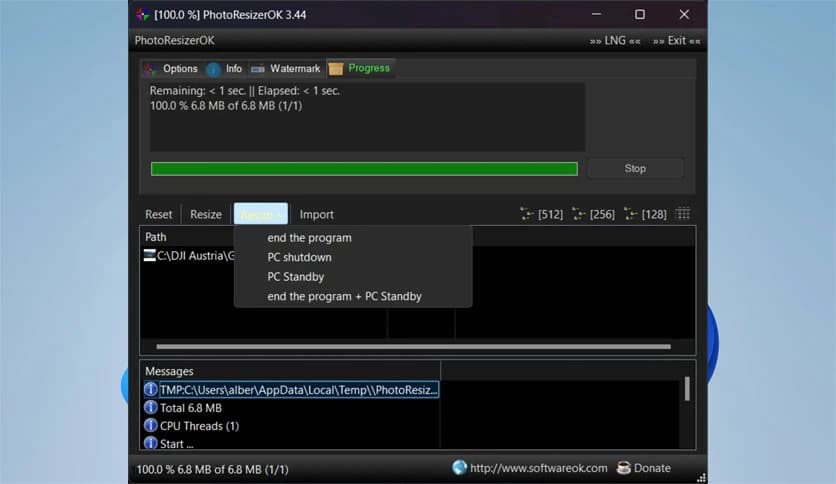Open the highlighted Resize dropdown button

(x=261, y=214)
